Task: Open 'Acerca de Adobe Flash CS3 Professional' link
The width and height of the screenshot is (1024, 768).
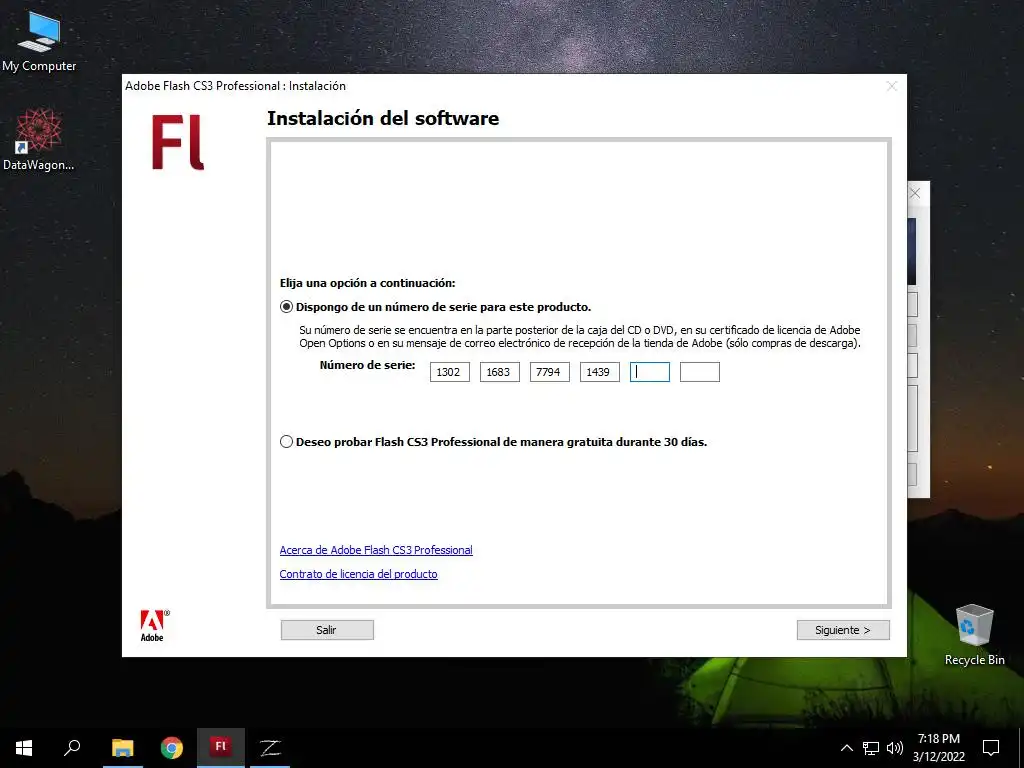Action: (x=376, y=550)
